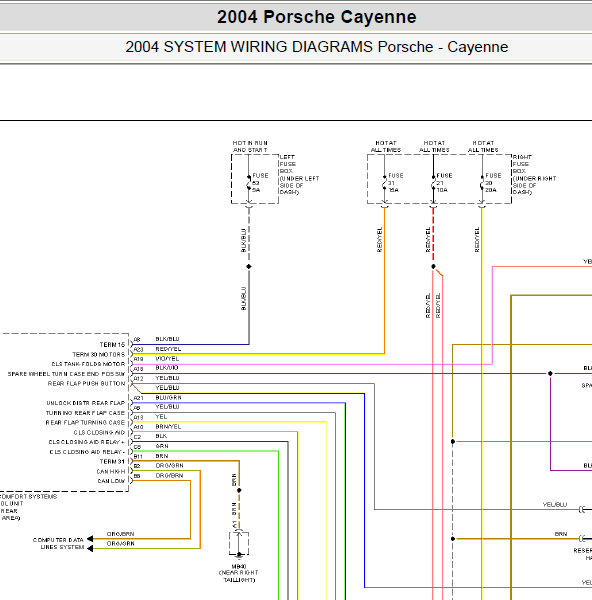Click the Fuse 31 15A symbol
This screenshot has width=592, height=600.
(385, 183)
